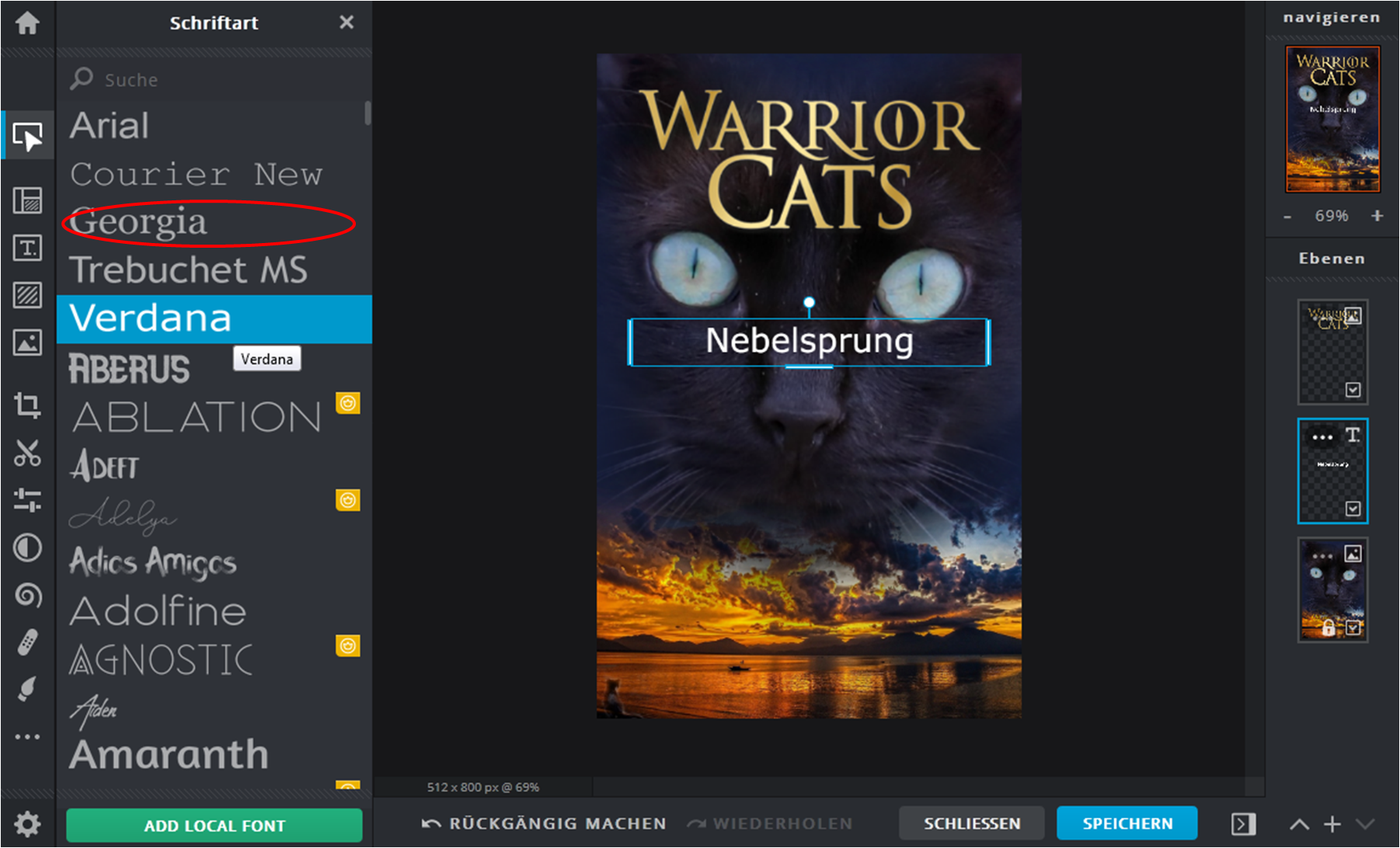Screen dimensions: 1400x848
Task: Click the Nebelsprung text on canvas
Action: (x=809, y=341)
